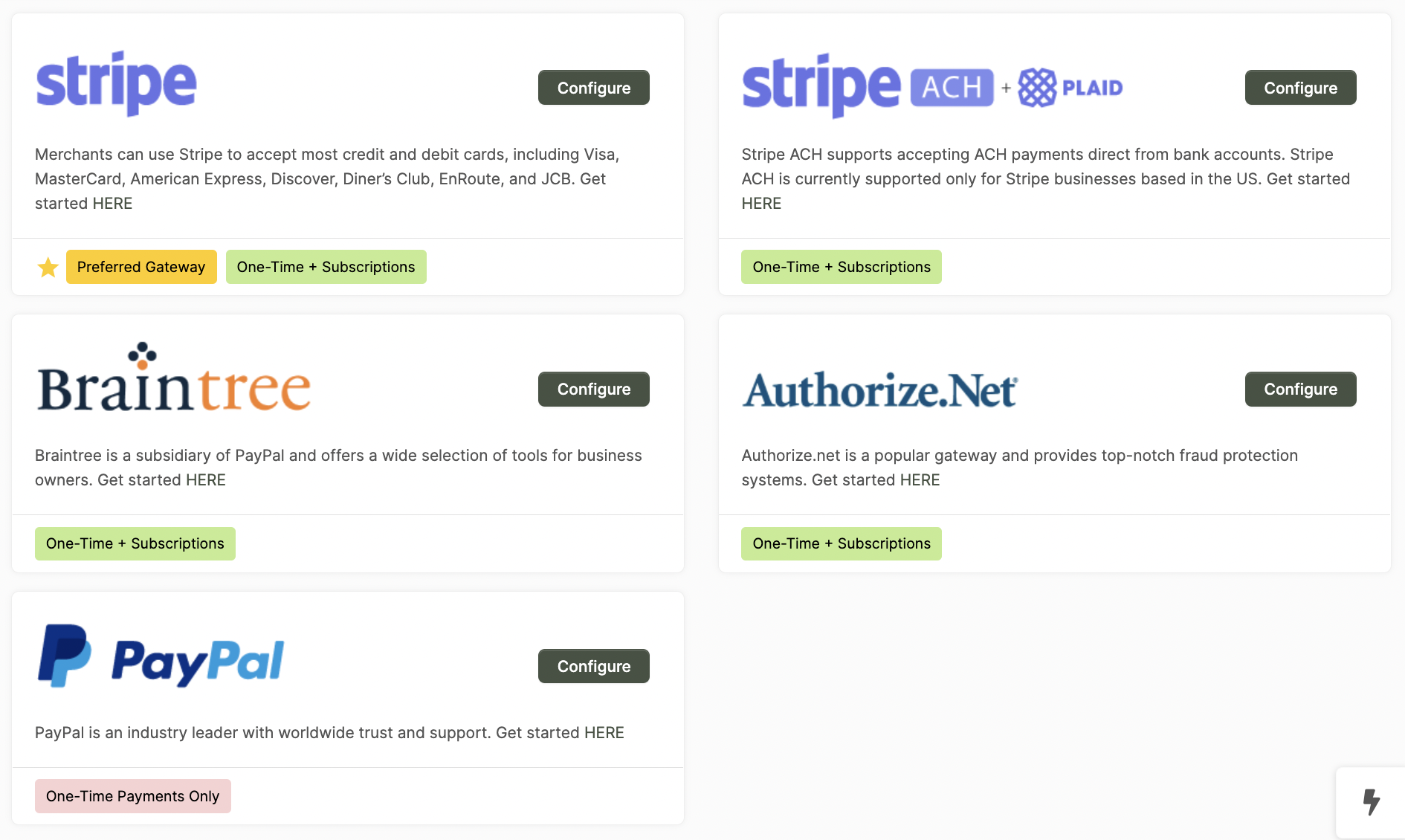The width and height of the screenshot is (1405, 840).
Task: Click the lightning bolt icon
Action: point(1371,802)
